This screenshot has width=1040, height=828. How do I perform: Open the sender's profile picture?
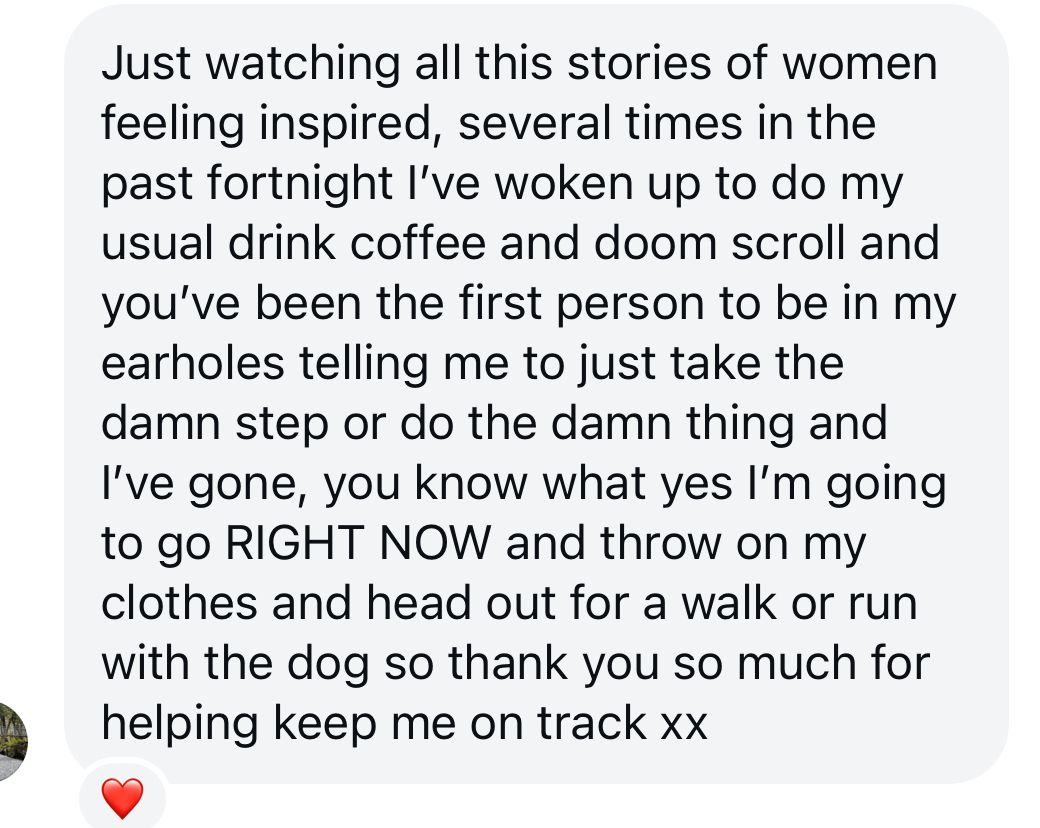tap(10, 742)
